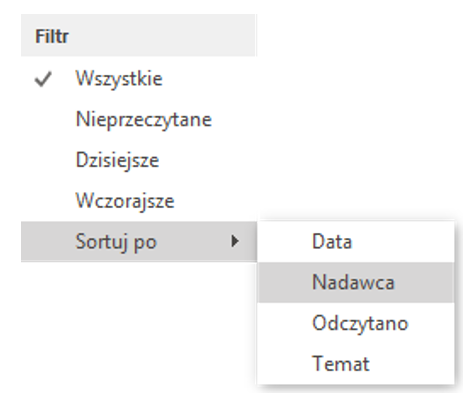Screen dimensions: 467x403
Task: Click the Filtr header label
Action: tap(52, 36)
